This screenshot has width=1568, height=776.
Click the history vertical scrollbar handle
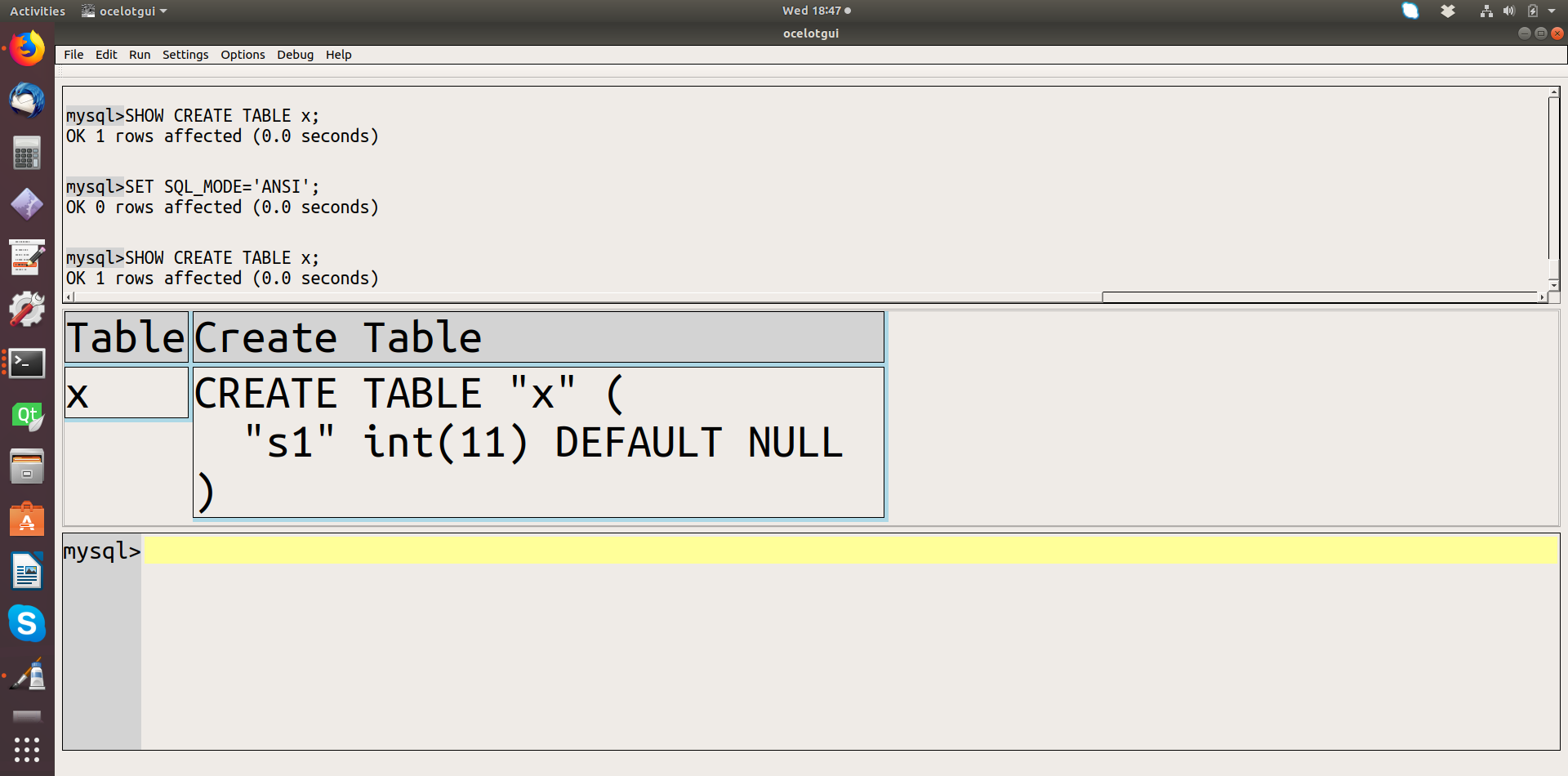click(x=1554, y=268)
